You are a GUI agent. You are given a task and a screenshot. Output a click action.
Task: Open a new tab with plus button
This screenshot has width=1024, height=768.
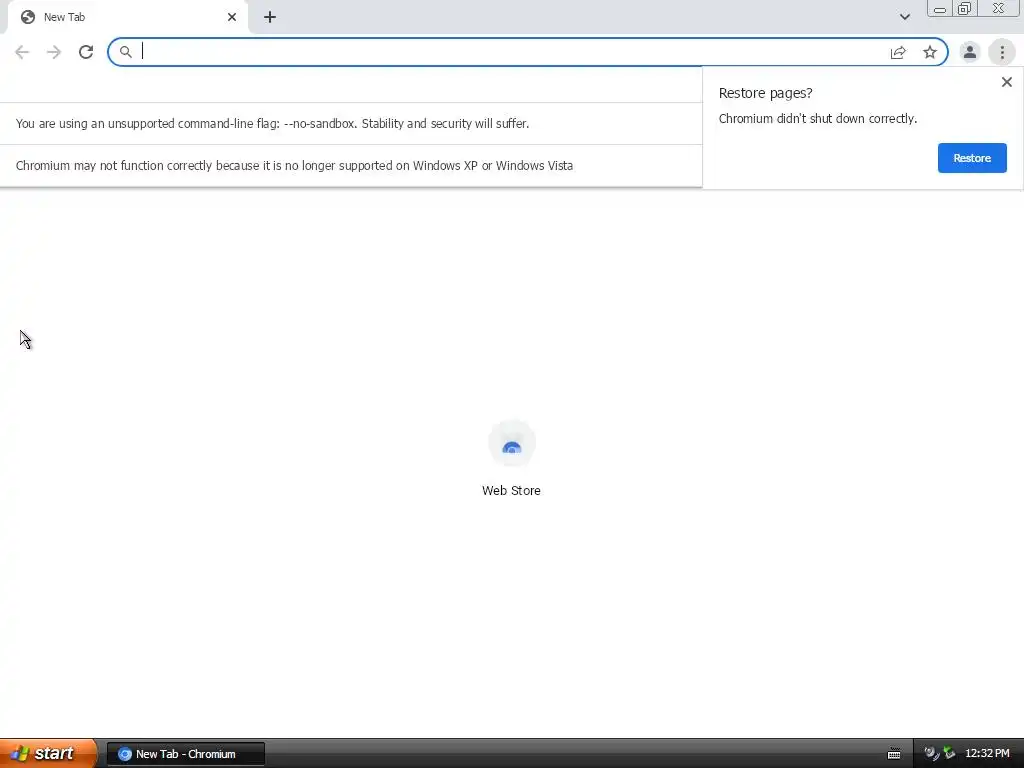click(x=270, y=17)
